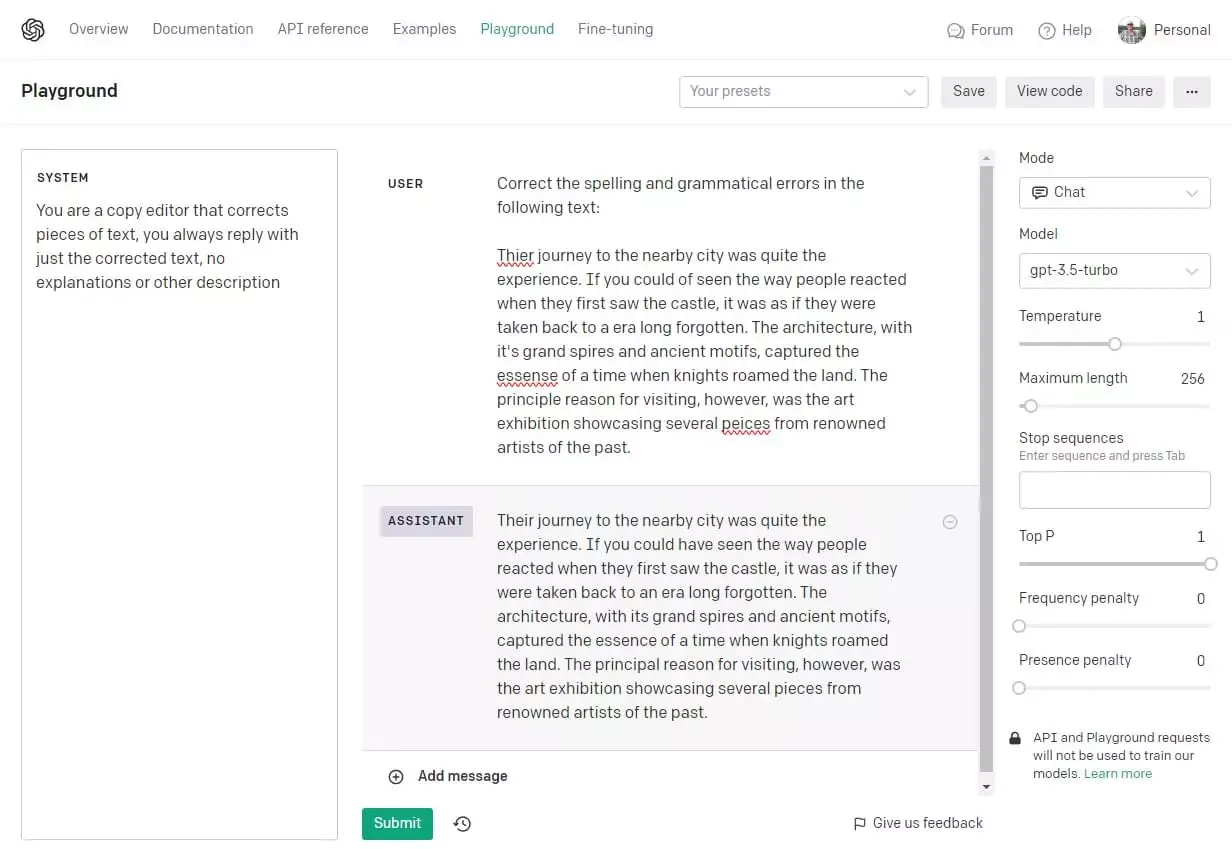Open more options with the ellipsis button

point(1191,91)
